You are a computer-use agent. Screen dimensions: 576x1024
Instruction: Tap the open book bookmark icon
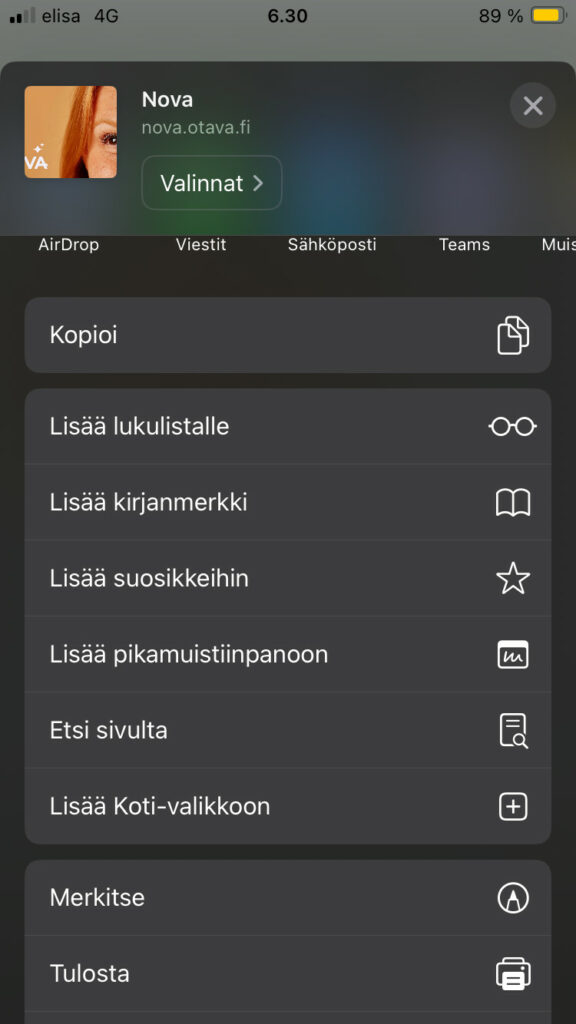pos(513,503)
